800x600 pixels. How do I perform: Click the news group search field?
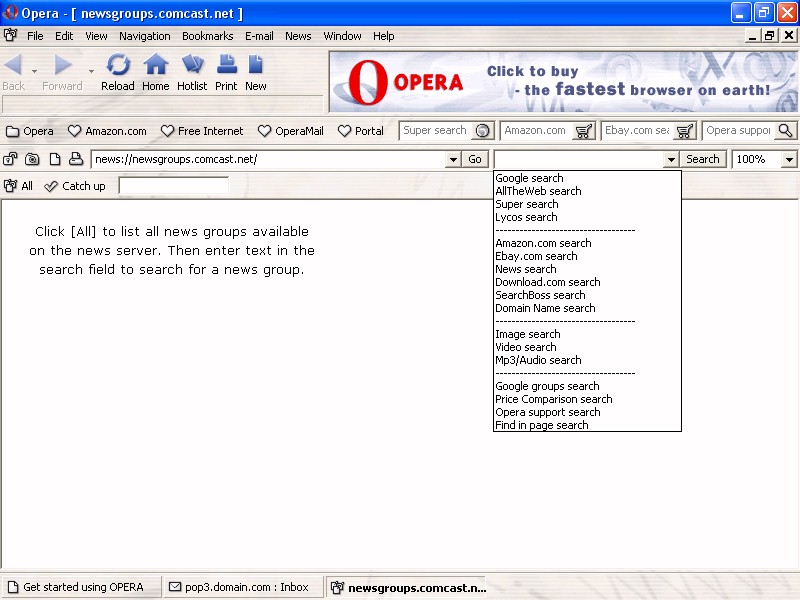click(x=173, y=186)
